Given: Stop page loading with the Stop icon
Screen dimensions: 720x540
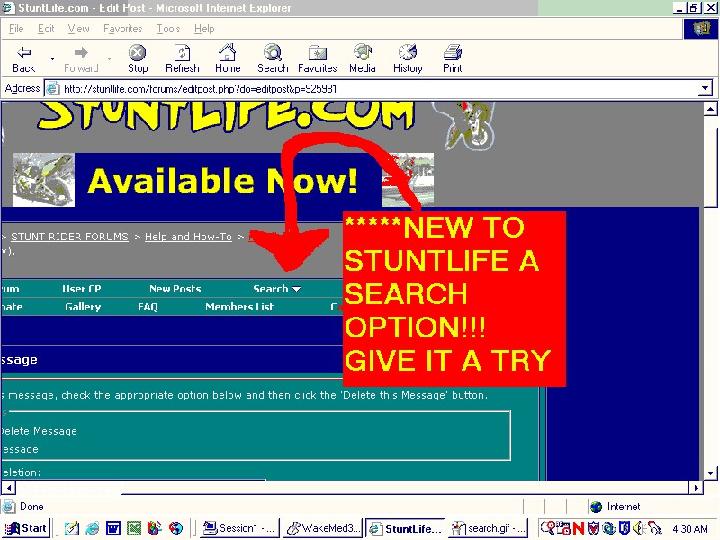Looking at the screenshot, I should click(x=137, y=53).
